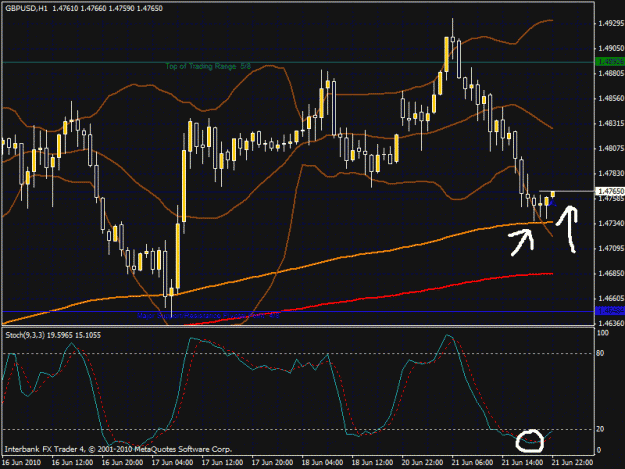Click the 1.46850 price scale value
The image size is (625, 469).
click(611, 274)
